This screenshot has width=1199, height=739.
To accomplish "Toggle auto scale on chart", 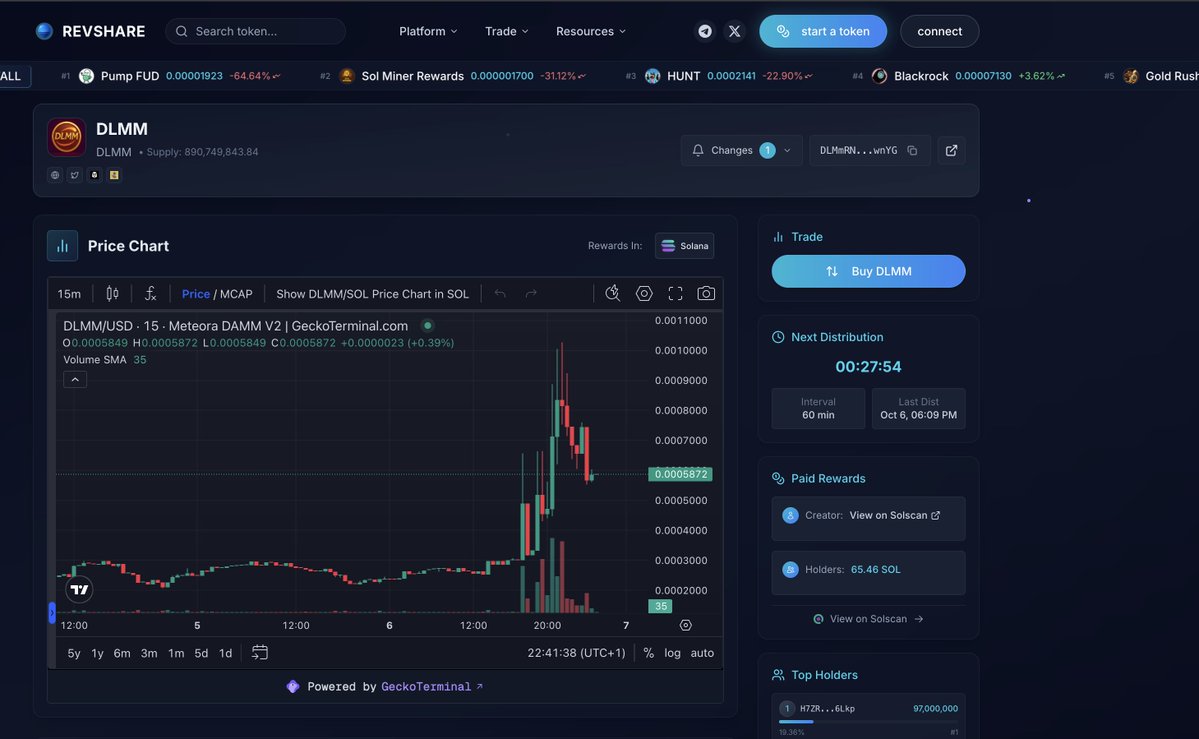I will pyautogui.click(x=702, y=653).
